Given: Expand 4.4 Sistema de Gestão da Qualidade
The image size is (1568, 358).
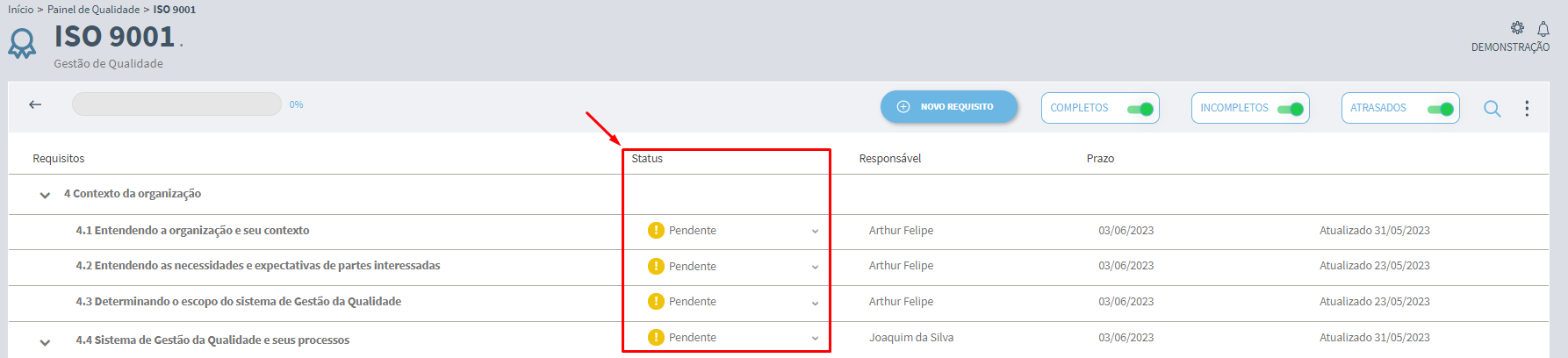Looking at the screenshot, I should [x=45, y=342].
